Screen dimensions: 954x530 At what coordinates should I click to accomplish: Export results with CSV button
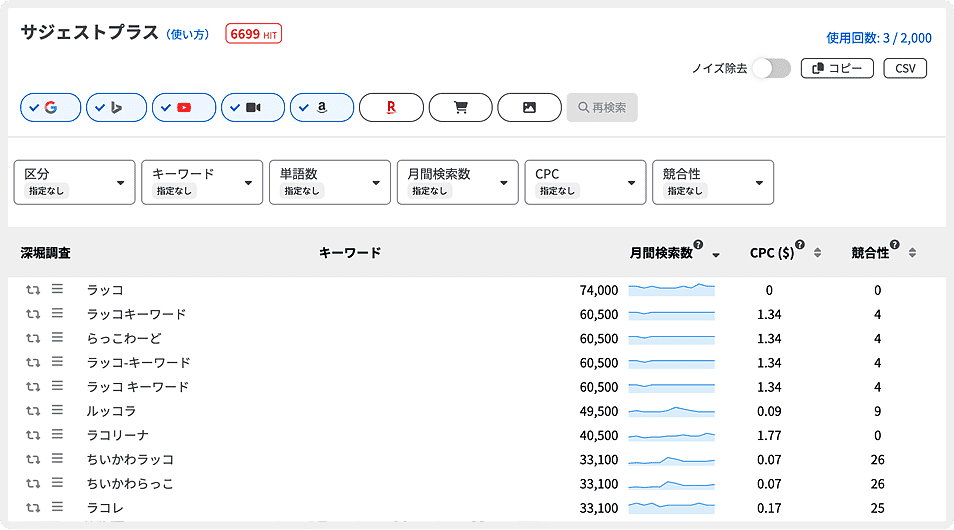(x=905, y=68)
